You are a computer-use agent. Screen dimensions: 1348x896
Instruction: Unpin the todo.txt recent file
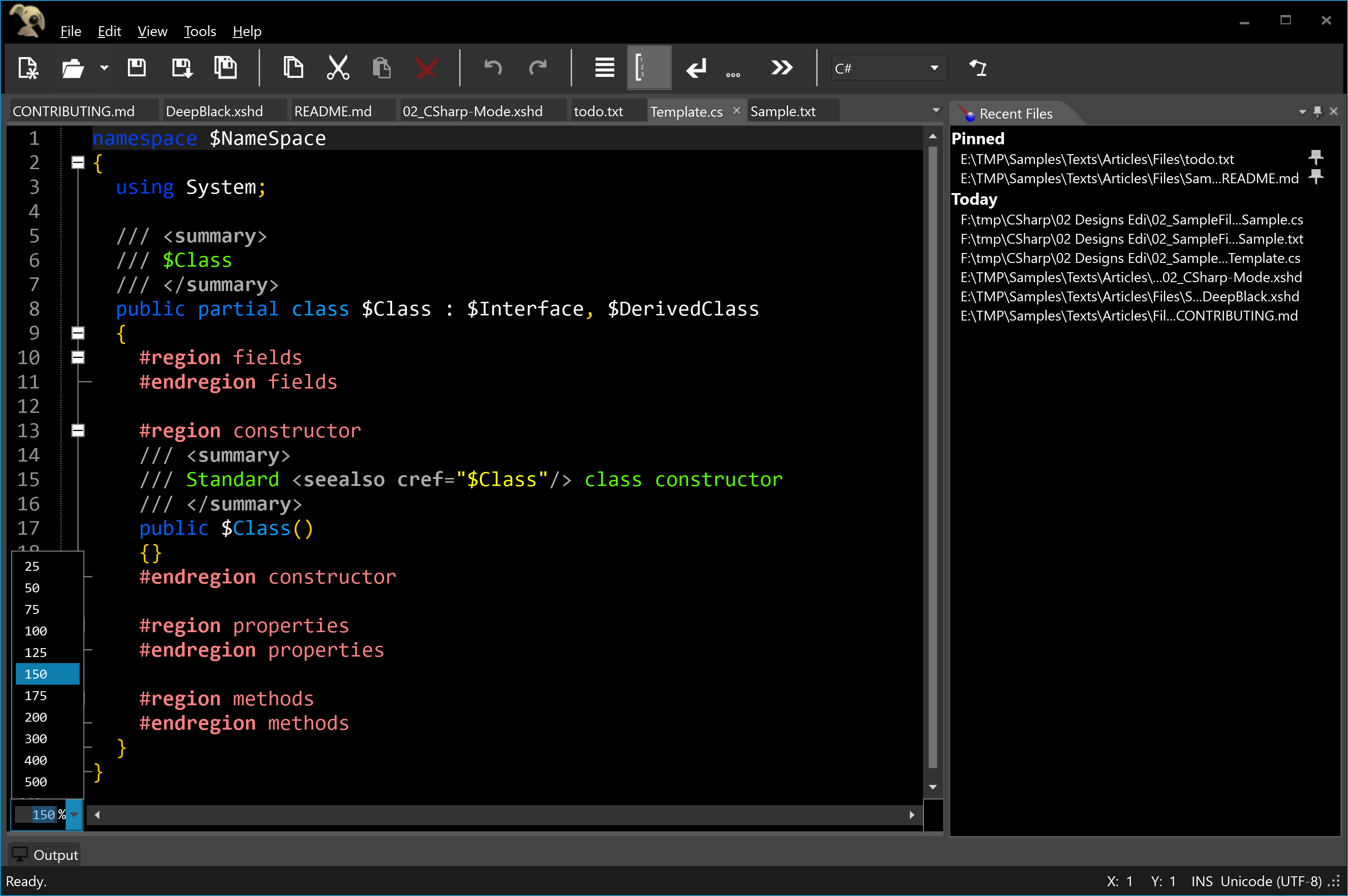1316,158
